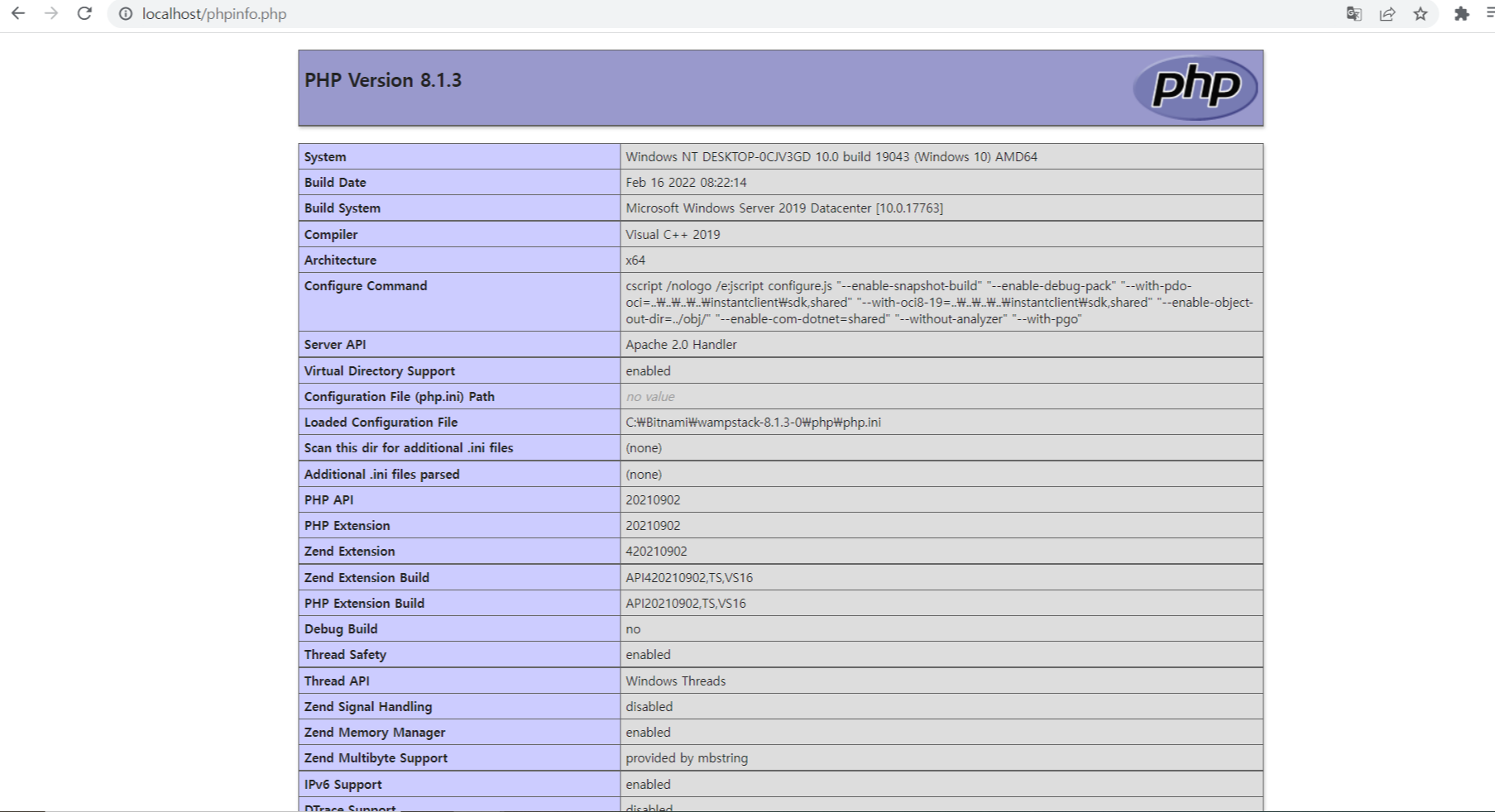This screenshot has width=1495, height=812.
Task: Click the System row label
Action: click(x=325, y=157)
